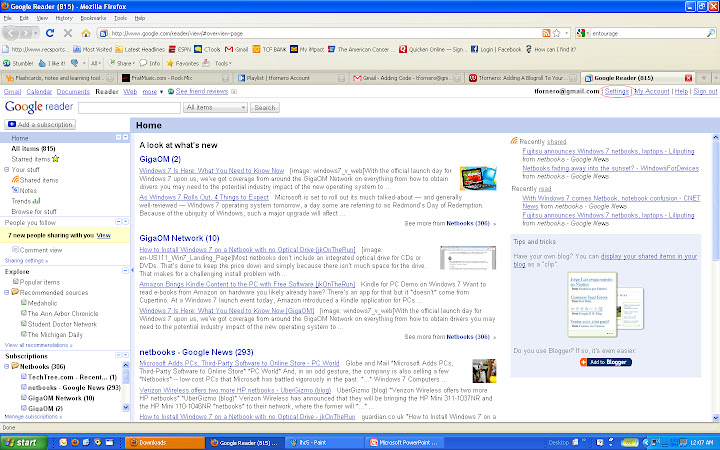Viewport: 720px width, 450px height.
Task: Switch to Downloads taskbar window
Action: 165,443
